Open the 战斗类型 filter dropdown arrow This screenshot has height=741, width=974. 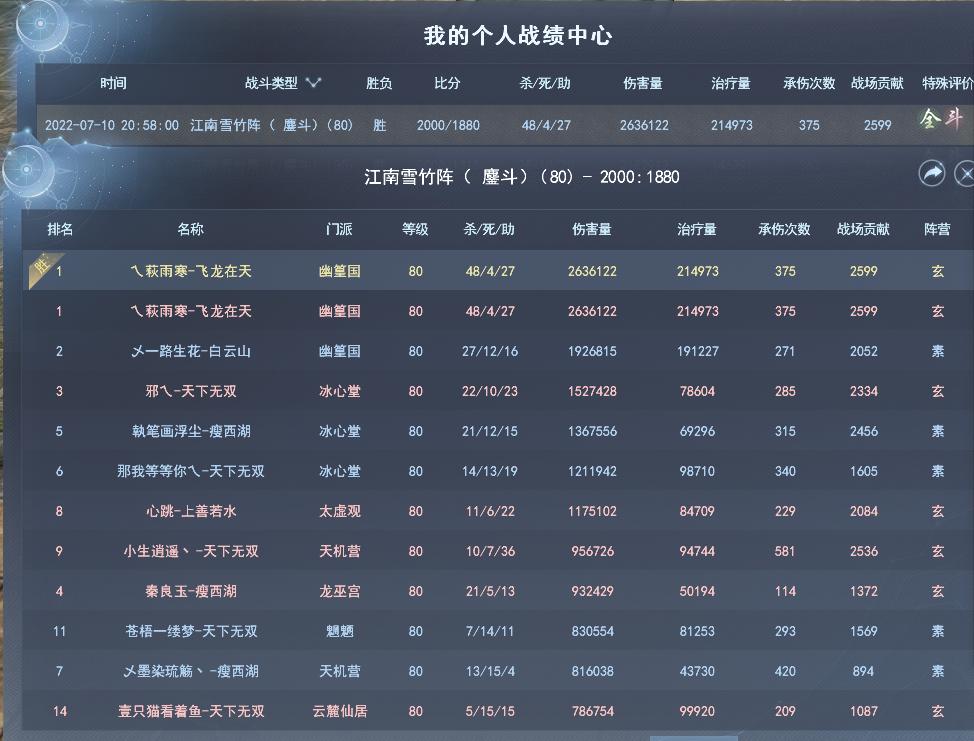tap(313, 83)
